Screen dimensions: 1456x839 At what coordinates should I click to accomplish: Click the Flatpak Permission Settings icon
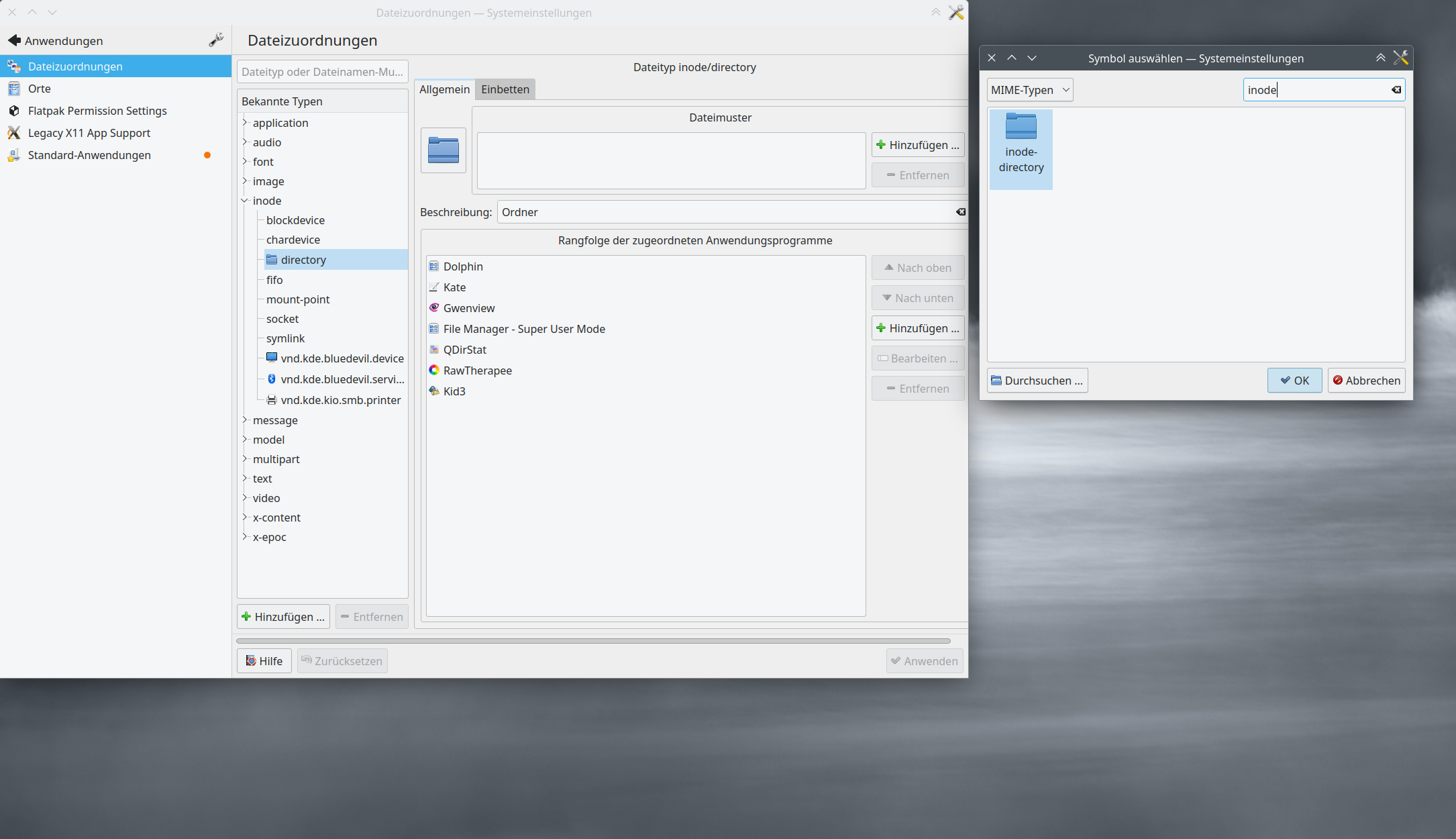click(14, 111)
